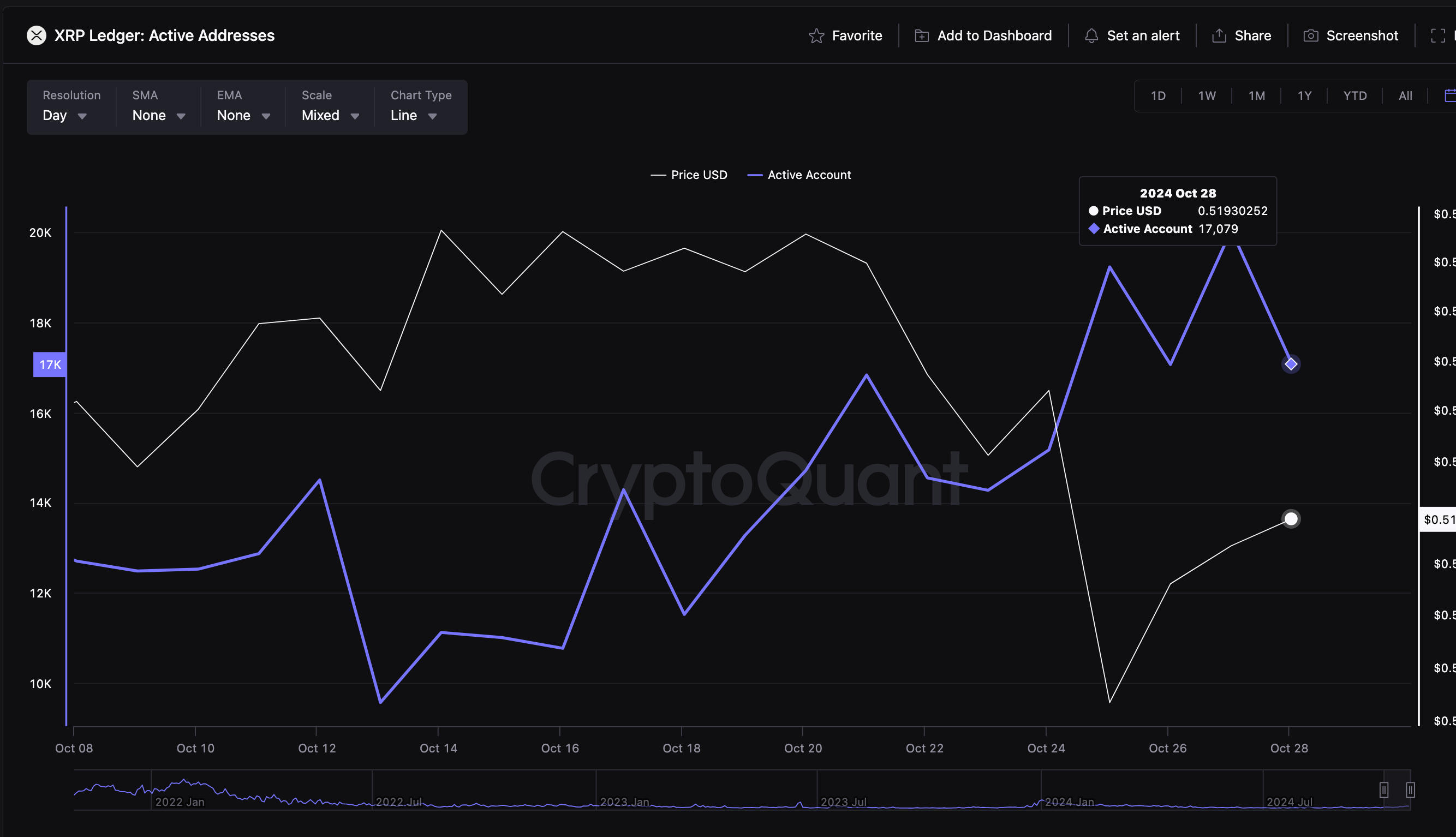Click the Add to Dashboard folder icon
Screen dimensions: 1456x837
[921, 35]
